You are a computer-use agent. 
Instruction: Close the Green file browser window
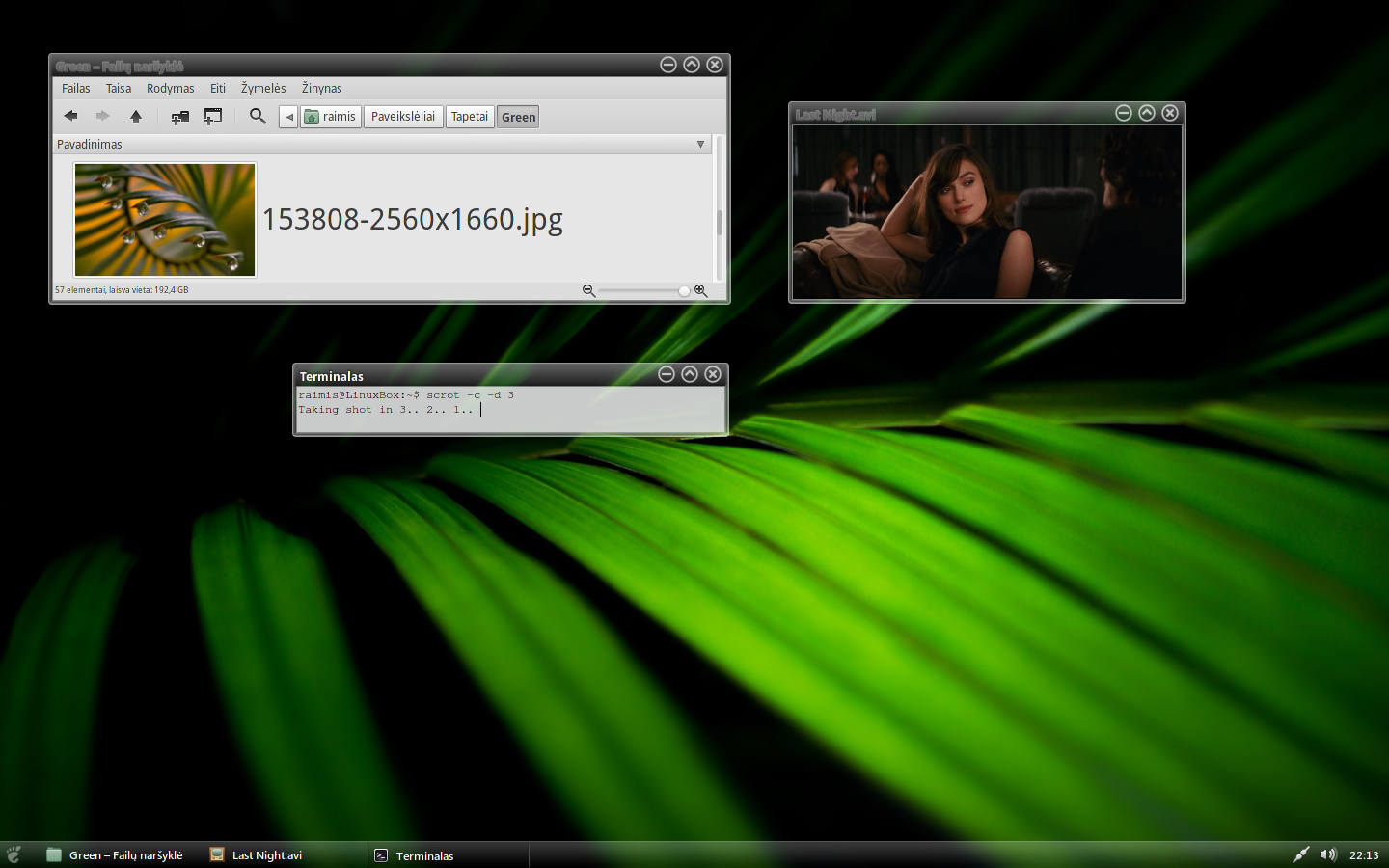point(715,65)
